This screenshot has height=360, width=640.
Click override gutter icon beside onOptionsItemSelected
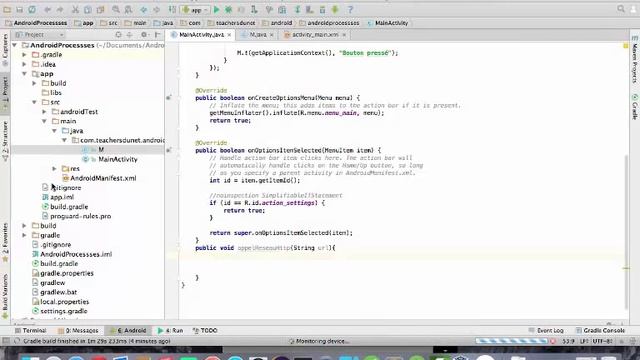point(169,150)
